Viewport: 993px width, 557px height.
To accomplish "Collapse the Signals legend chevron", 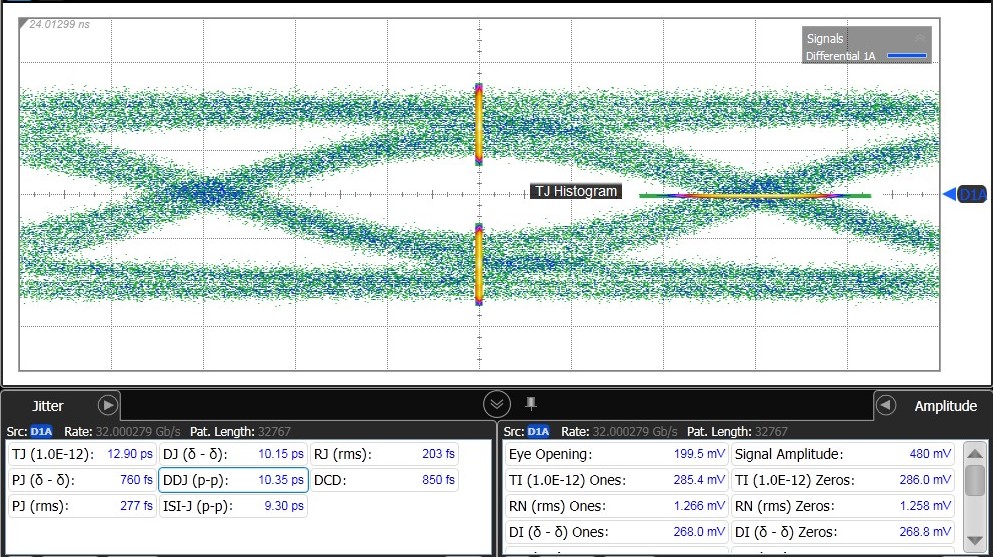I will (x=921, y=38).
